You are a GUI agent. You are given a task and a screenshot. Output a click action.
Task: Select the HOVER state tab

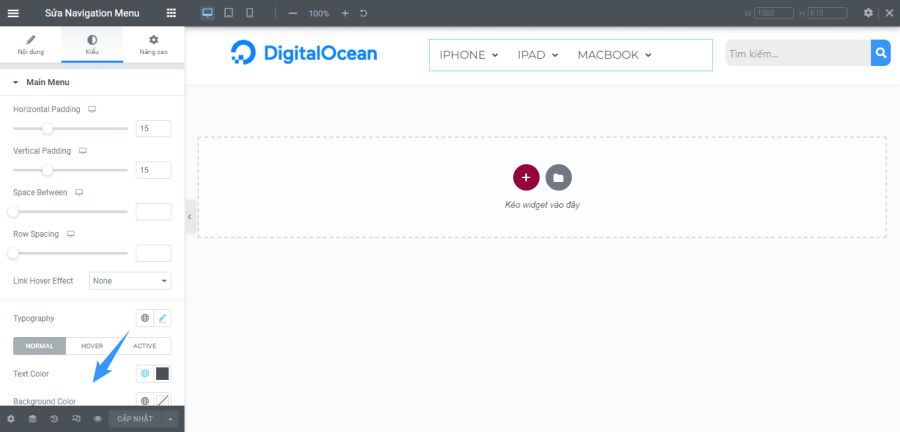point(92,346)
